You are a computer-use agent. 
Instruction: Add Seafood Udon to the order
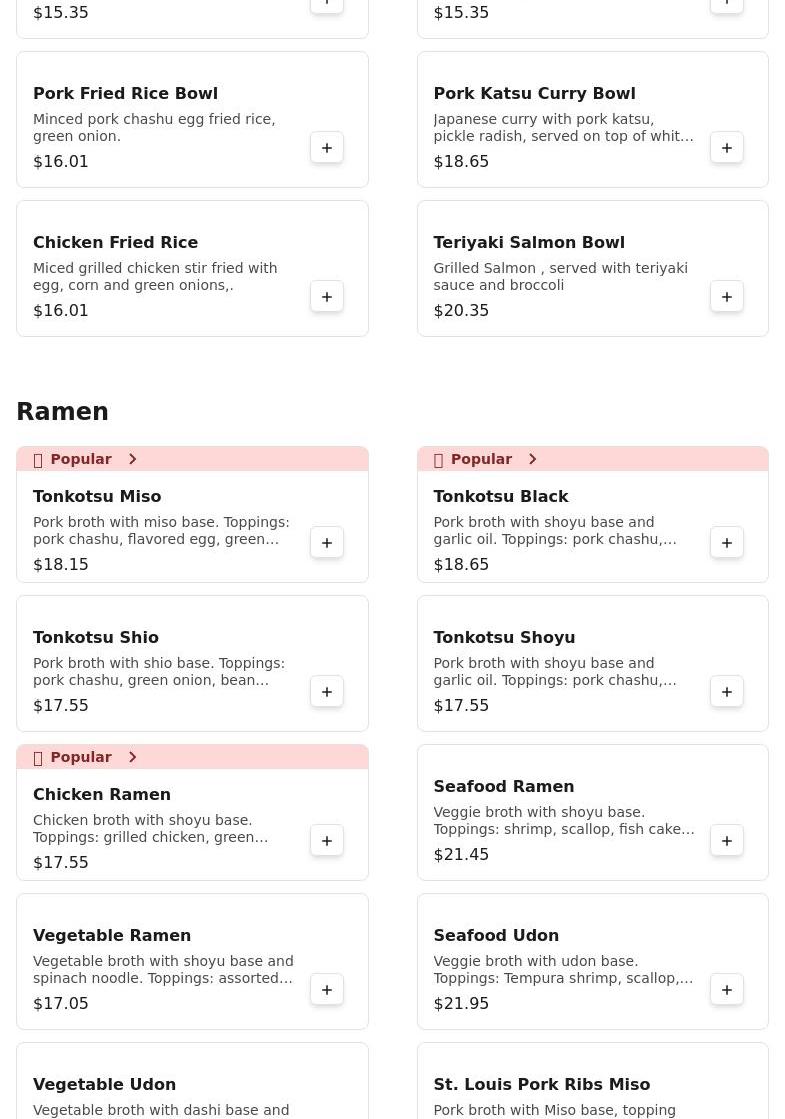pyautogui.click(x=727, y=990)
